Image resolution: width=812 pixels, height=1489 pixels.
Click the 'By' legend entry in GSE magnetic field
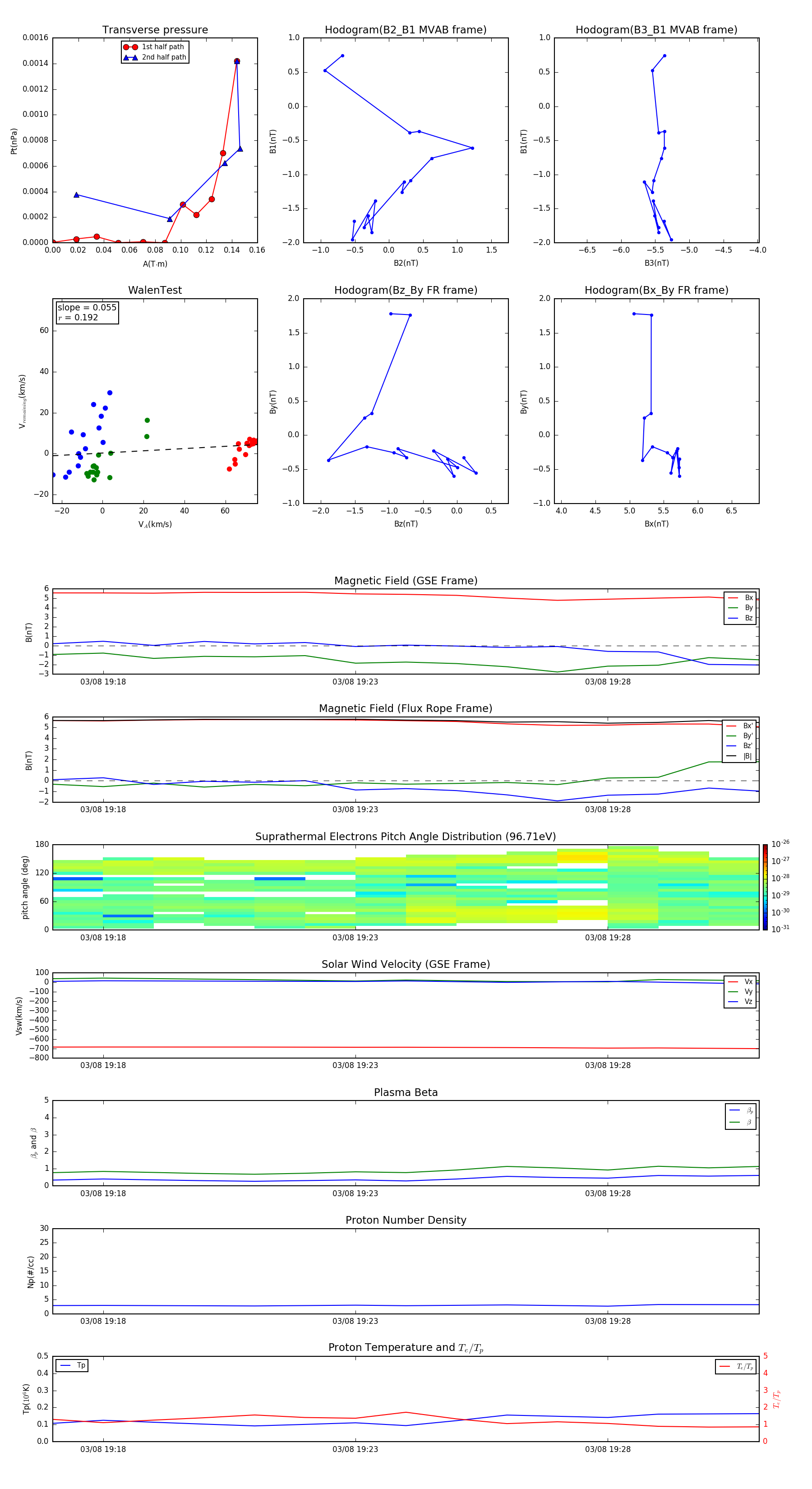pos(740,607)
